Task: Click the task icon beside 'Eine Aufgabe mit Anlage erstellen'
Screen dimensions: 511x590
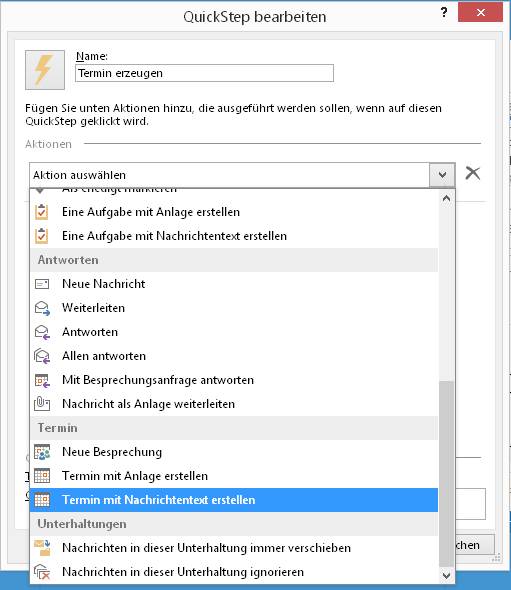Action: pos(42,212)
